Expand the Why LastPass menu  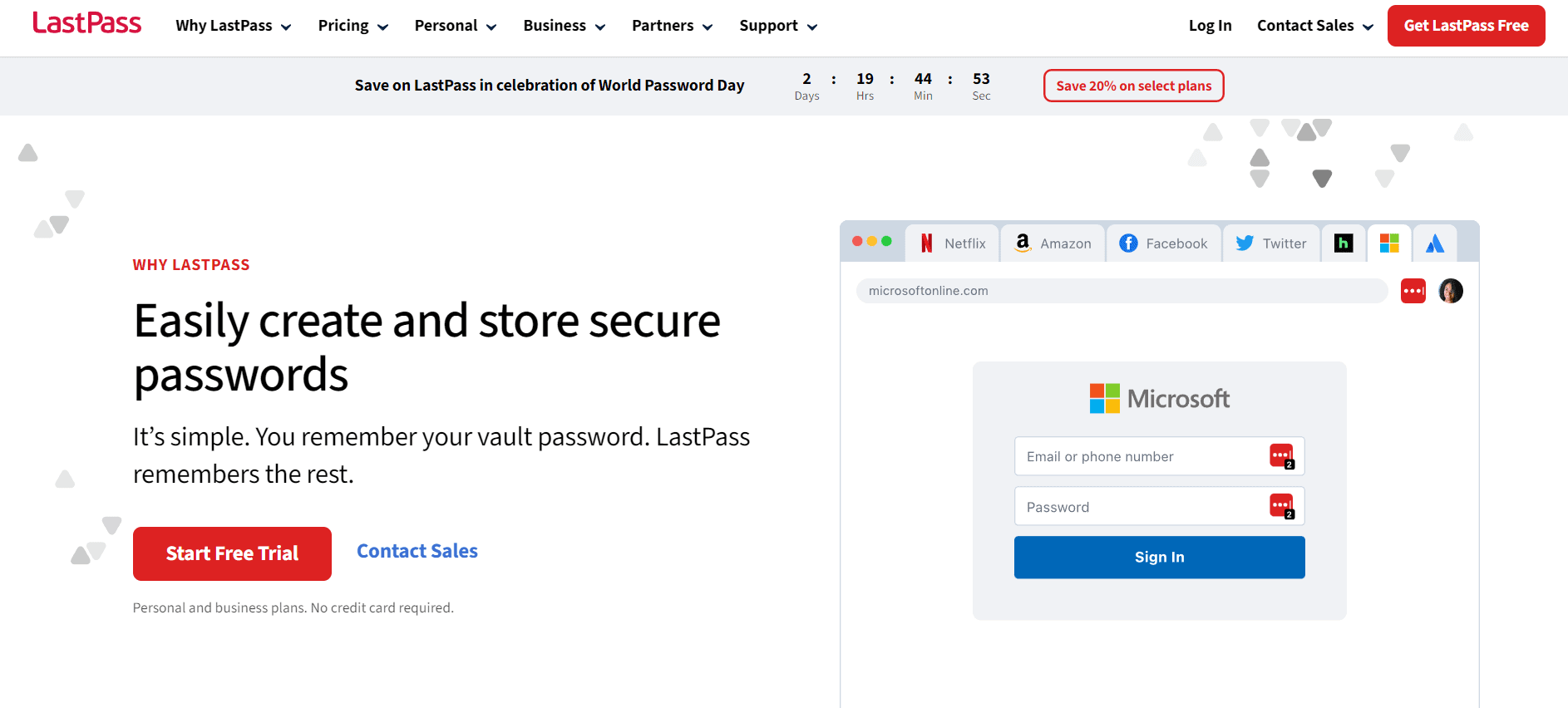tap(234, 26)
